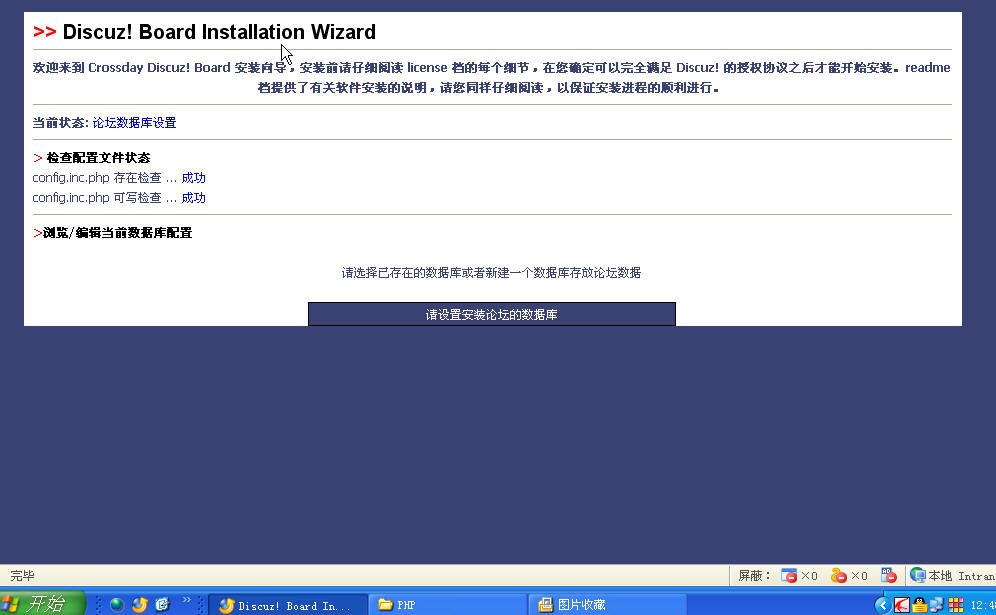Click the third quick launch shortcut icon
This screenshot has height=615, width=996.
[x=163, y=604]
